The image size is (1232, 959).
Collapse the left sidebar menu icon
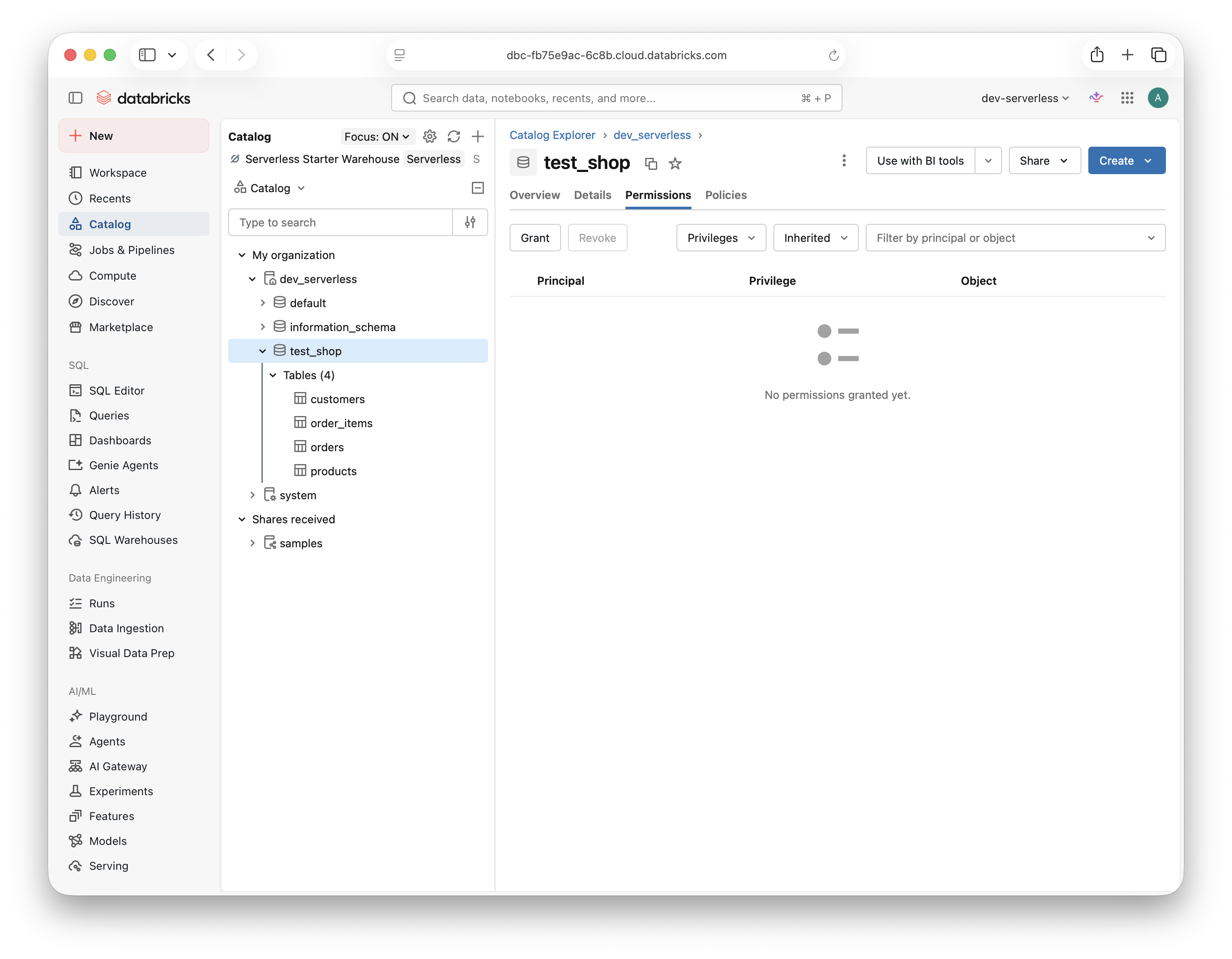[75, 98]
